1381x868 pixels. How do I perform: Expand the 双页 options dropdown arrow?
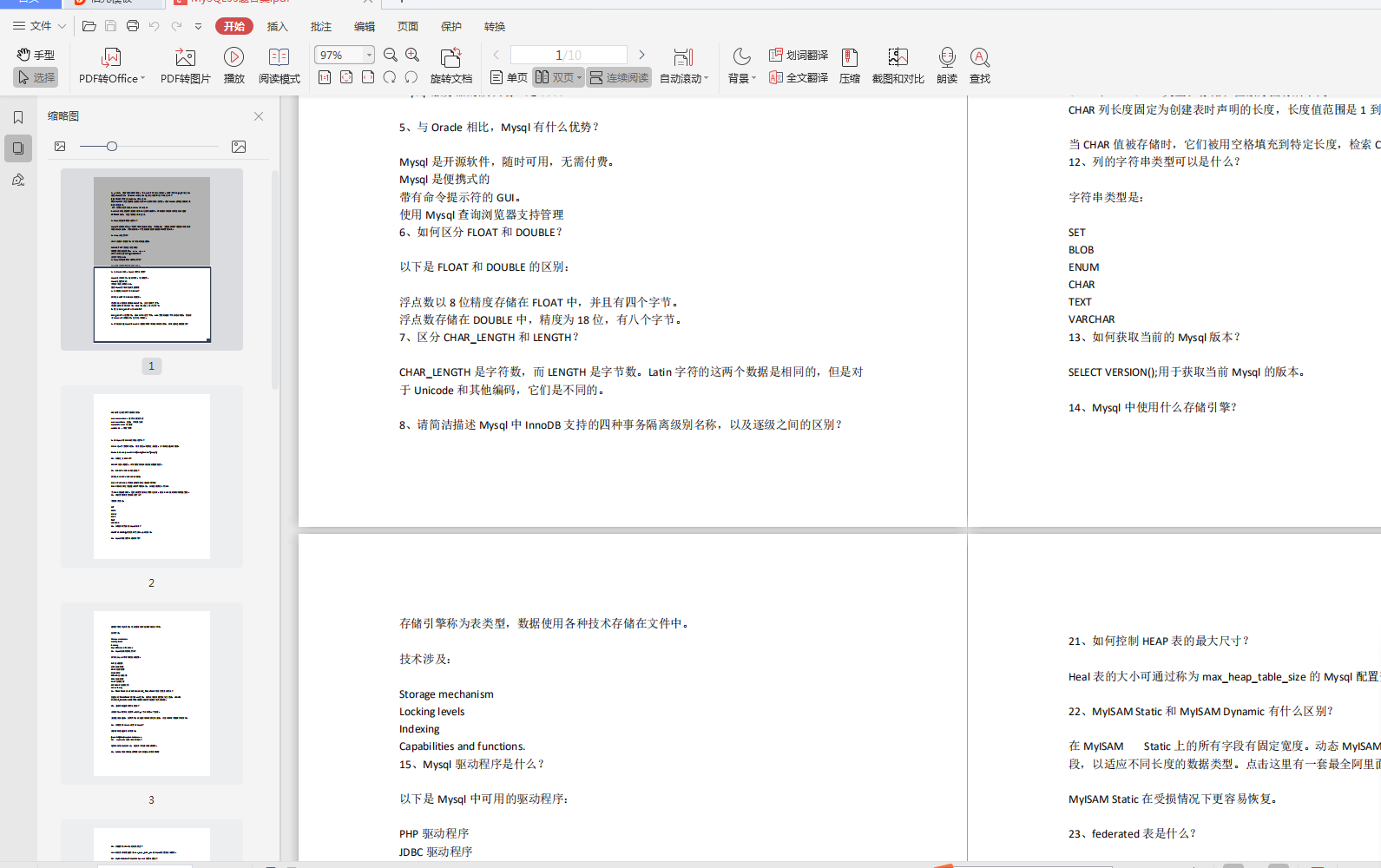pos(579,77)
